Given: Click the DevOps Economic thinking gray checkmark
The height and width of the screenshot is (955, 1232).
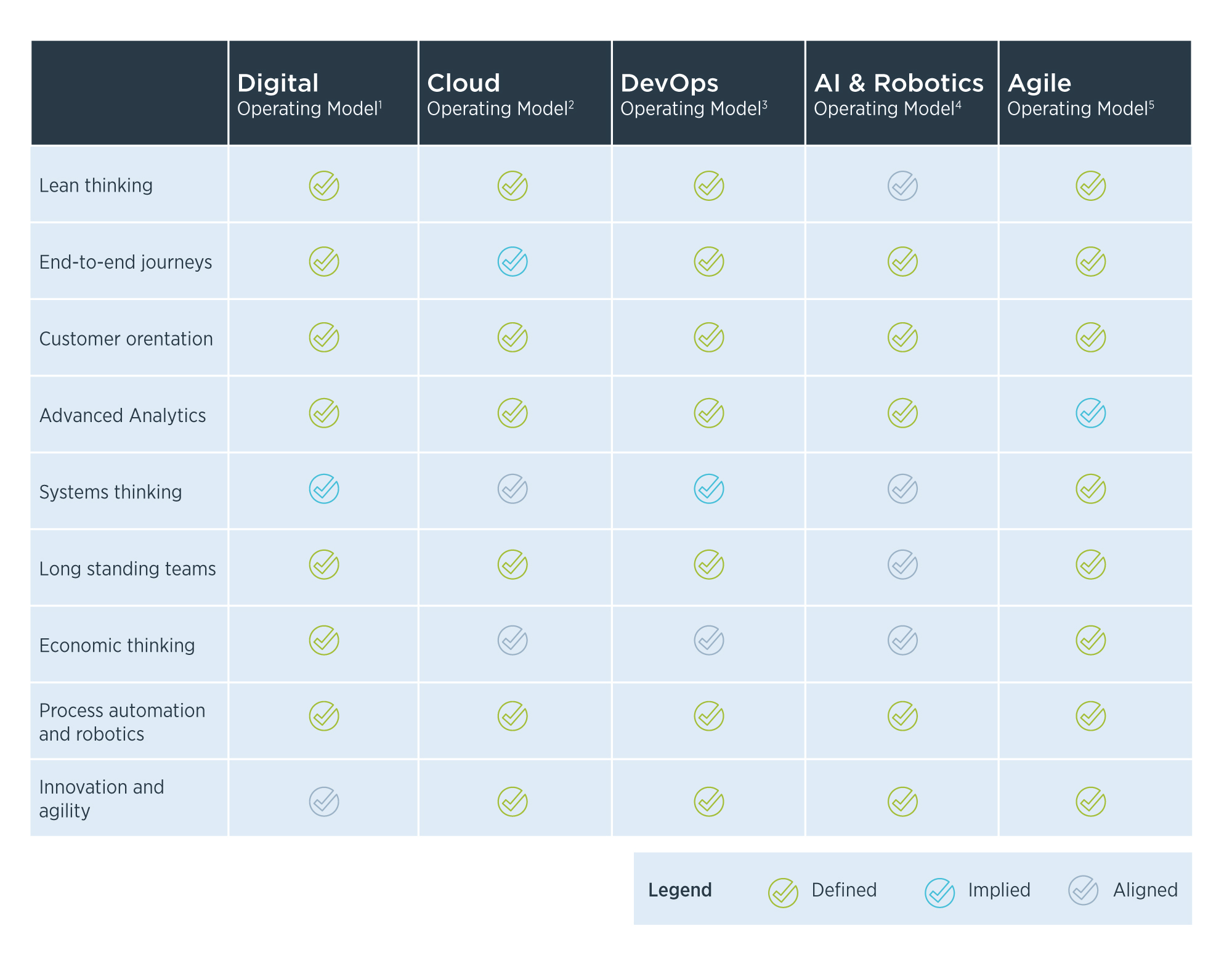Looking at the screenshot, I should pos(709,641).
